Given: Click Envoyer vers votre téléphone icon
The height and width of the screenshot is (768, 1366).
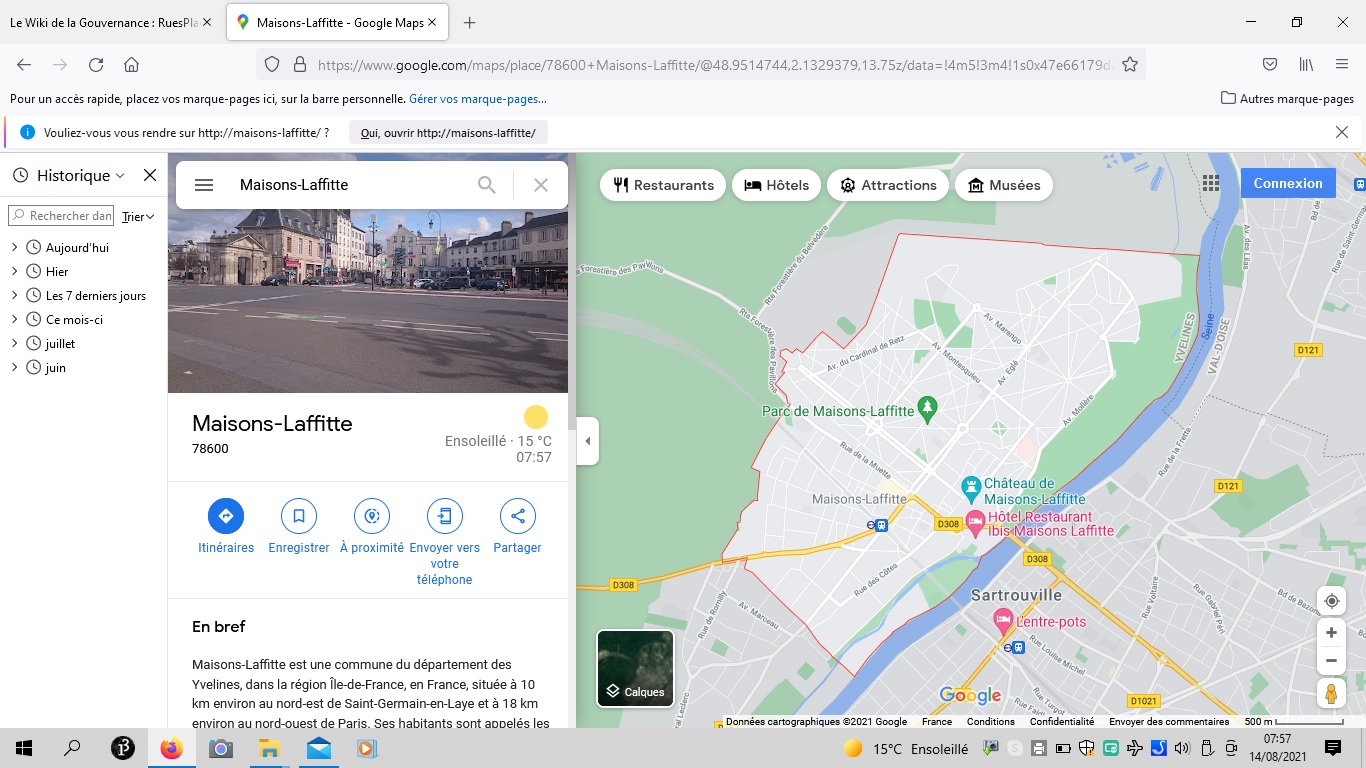Looking at the screenshot, I should (445, 516).
